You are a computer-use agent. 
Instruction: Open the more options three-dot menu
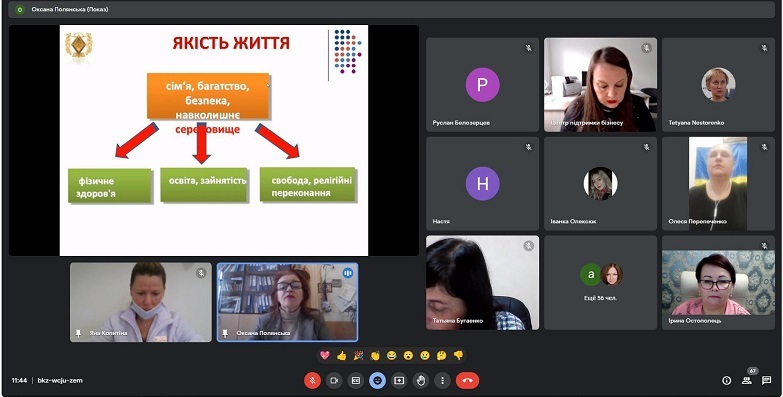point(442,381)
